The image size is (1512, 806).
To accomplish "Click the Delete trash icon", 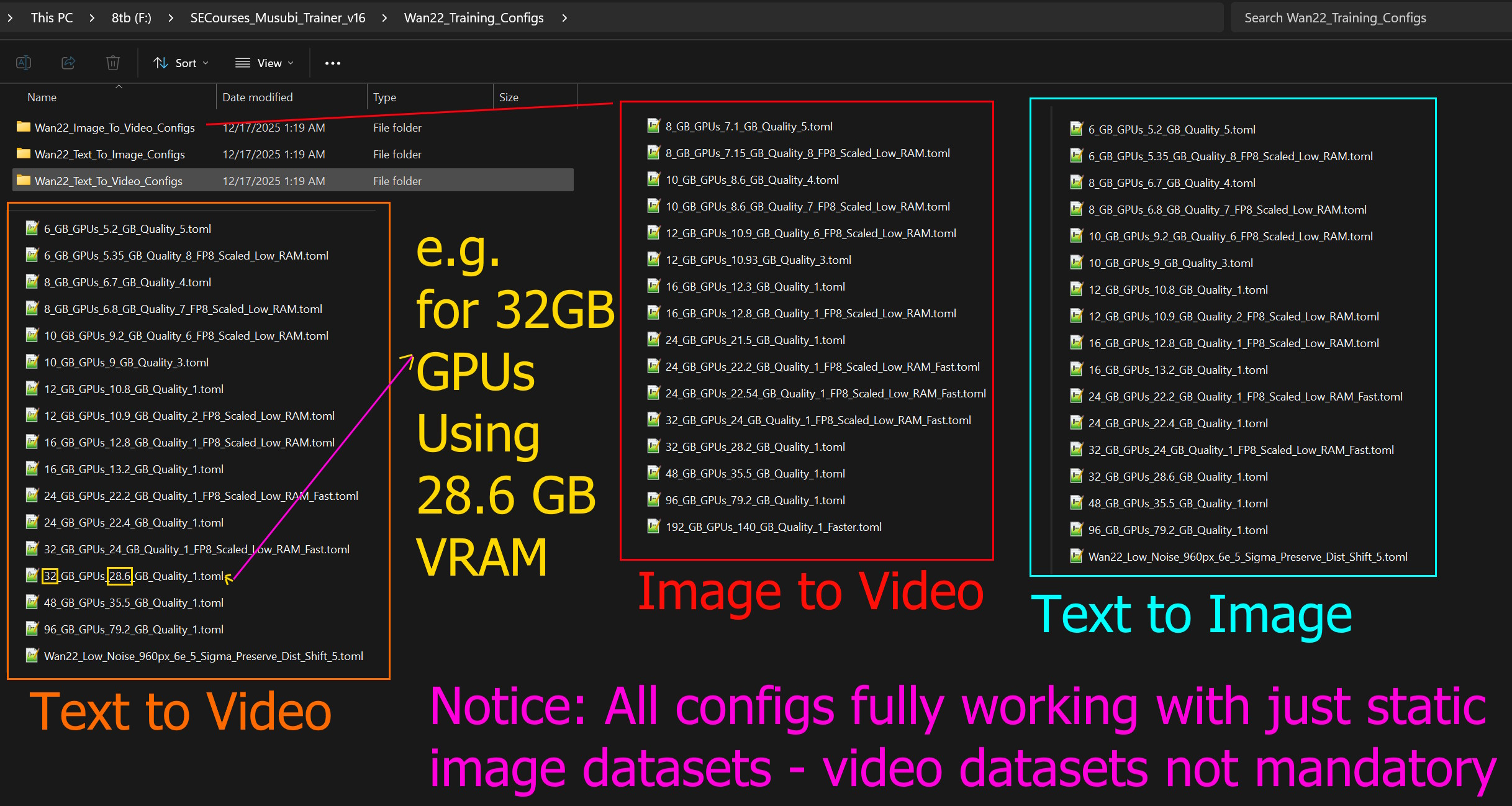I will pos(112,63).
